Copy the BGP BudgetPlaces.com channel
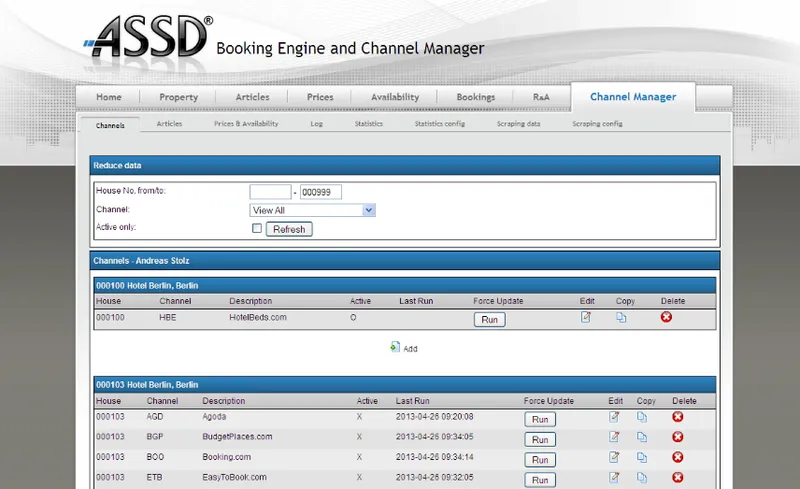 coord(642,437)
